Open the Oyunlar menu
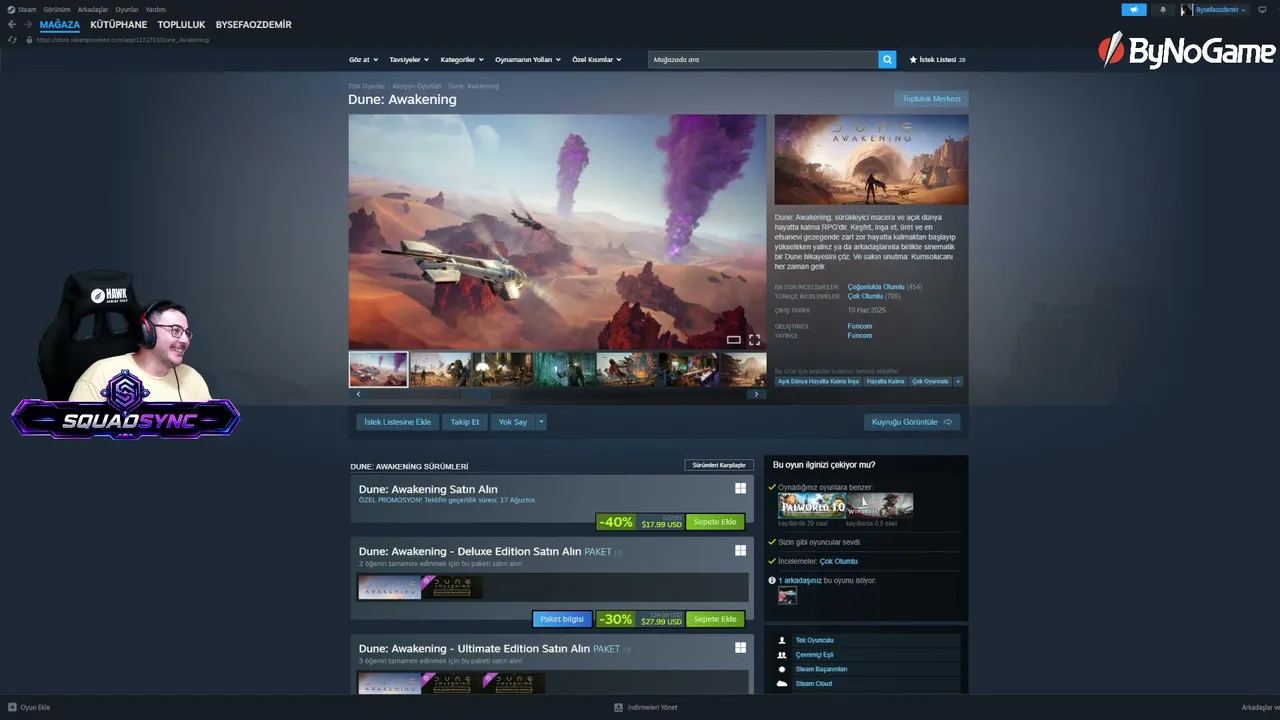The height and width of the screenshot is (720, 1280). (127, 9)
